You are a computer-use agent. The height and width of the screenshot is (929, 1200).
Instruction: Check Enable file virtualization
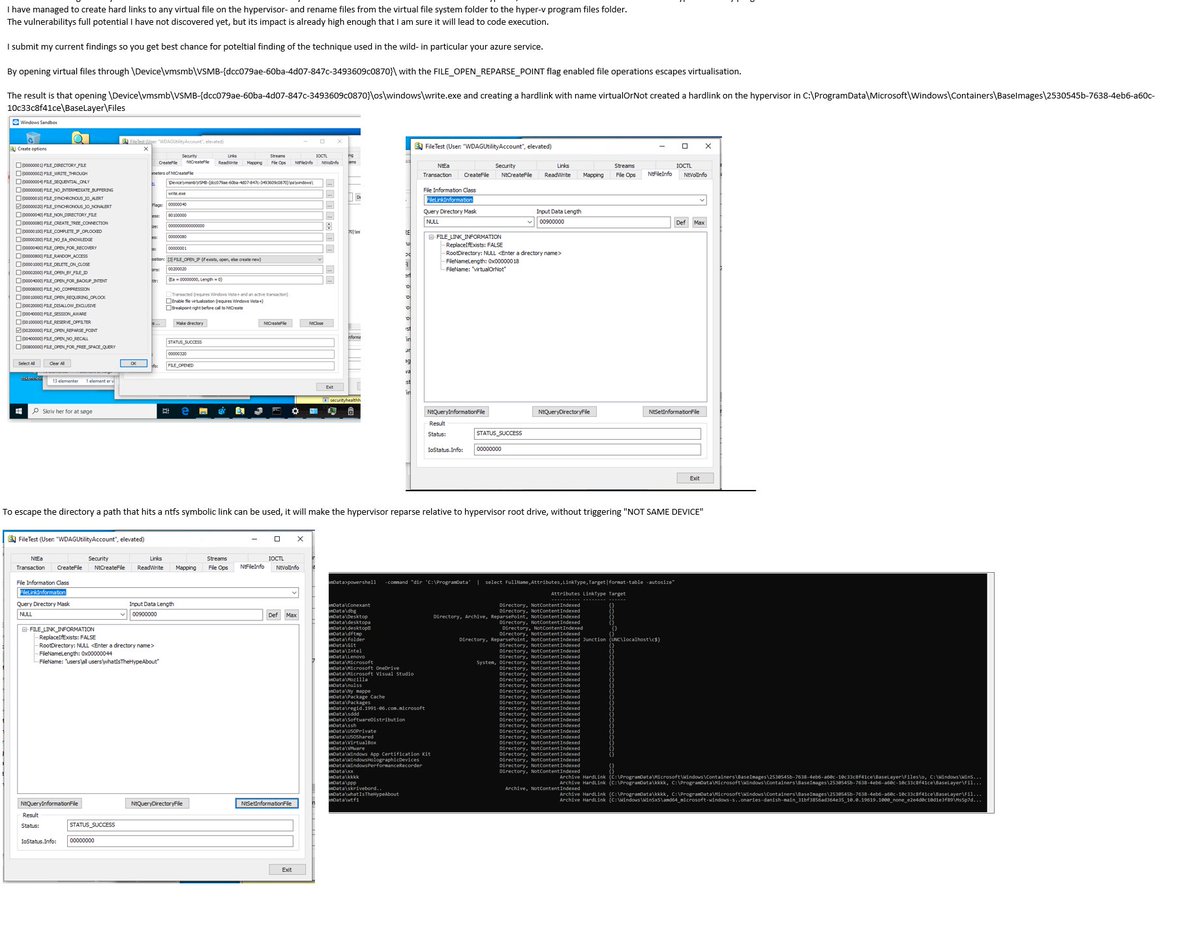click(169, 301)
